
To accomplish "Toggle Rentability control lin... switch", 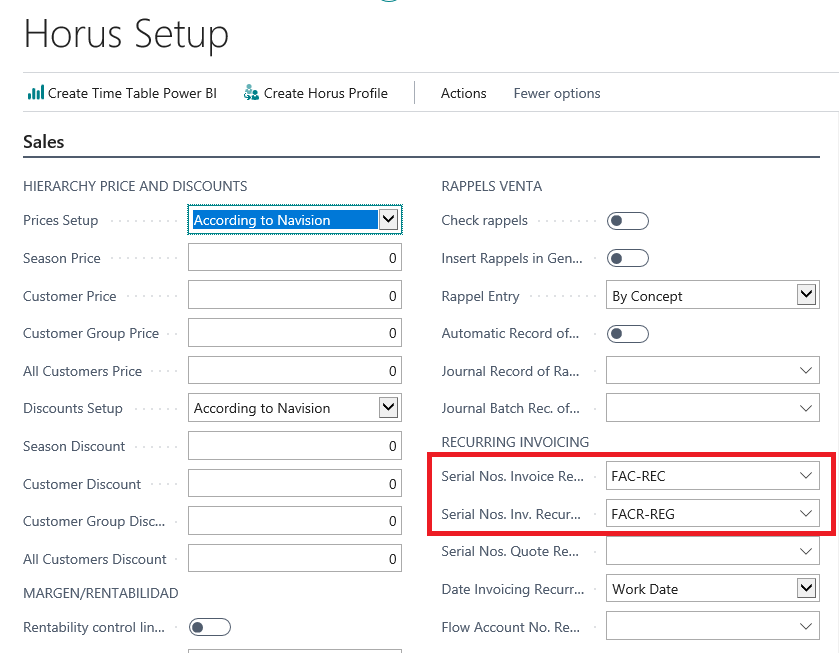I will [x=210, y=627].
